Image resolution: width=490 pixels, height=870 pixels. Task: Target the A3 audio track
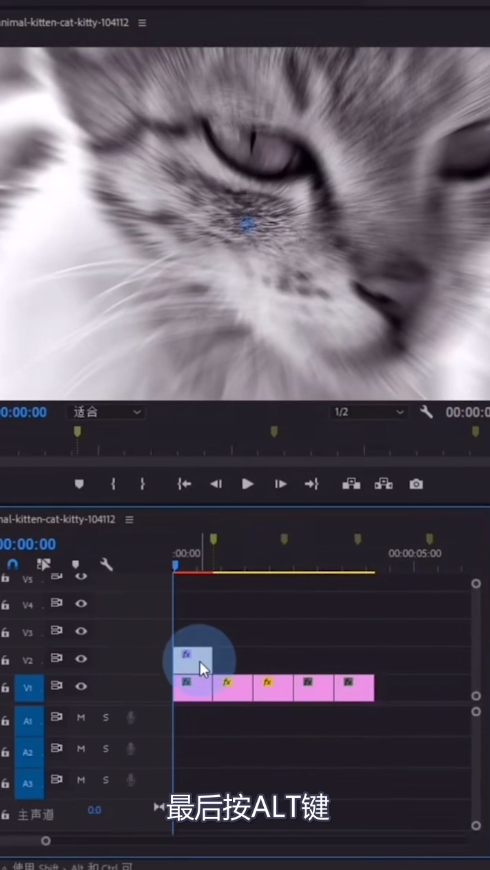click(x=29, y=783)
